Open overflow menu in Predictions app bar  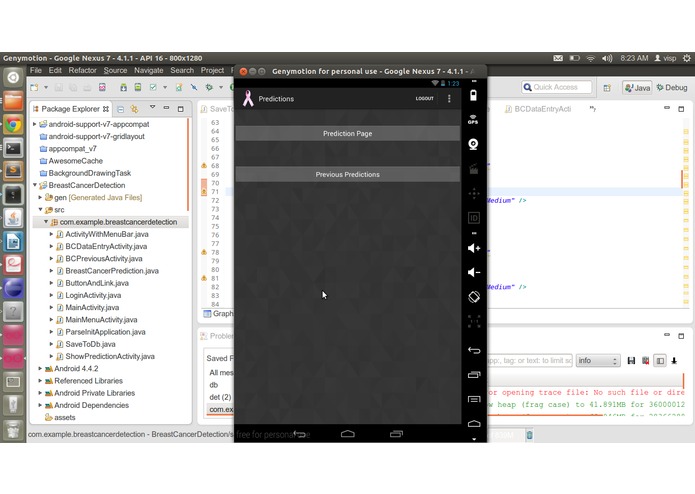(449, 99)
